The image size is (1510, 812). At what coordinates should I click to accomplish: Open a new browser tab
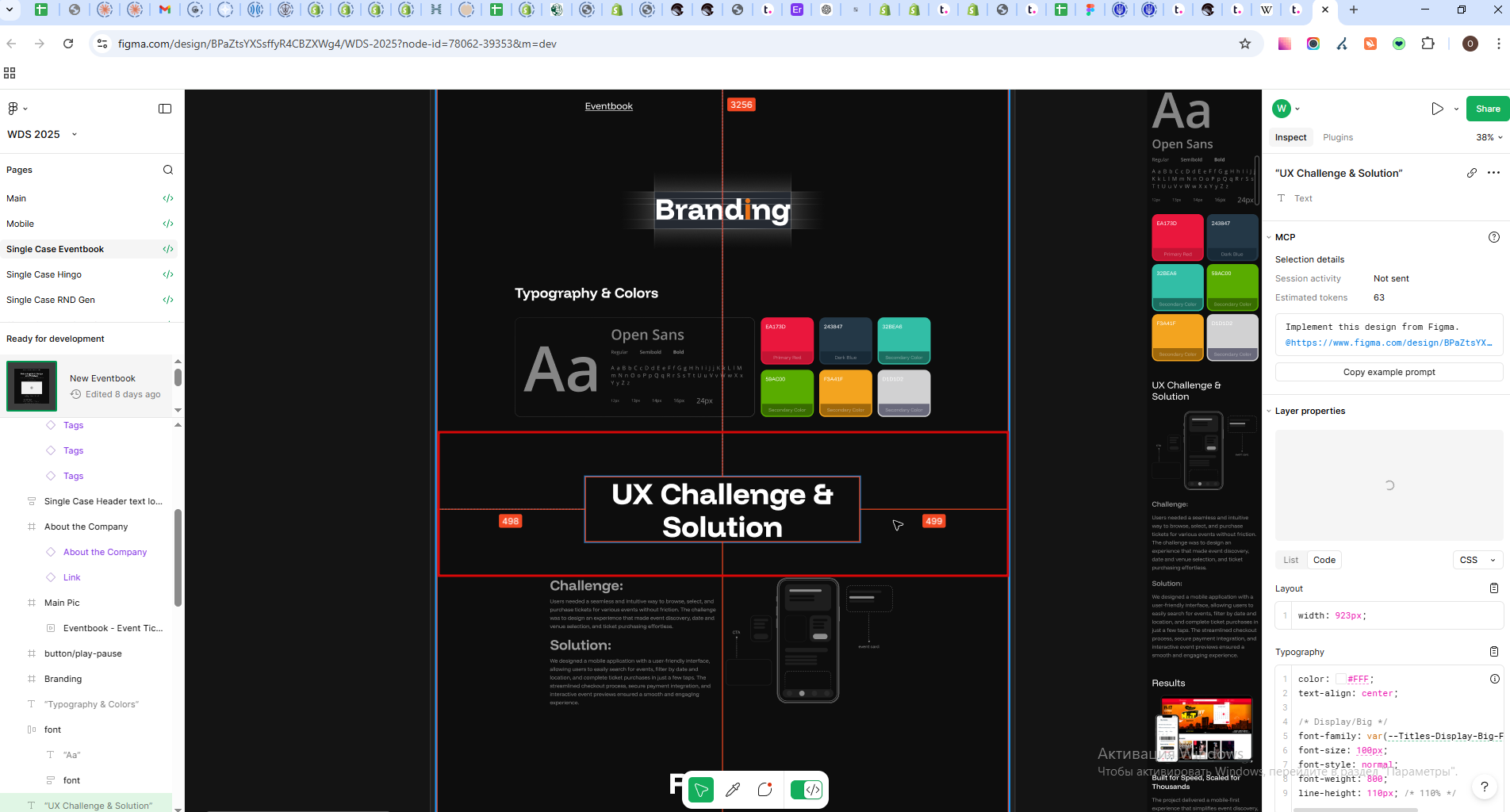1354,10
